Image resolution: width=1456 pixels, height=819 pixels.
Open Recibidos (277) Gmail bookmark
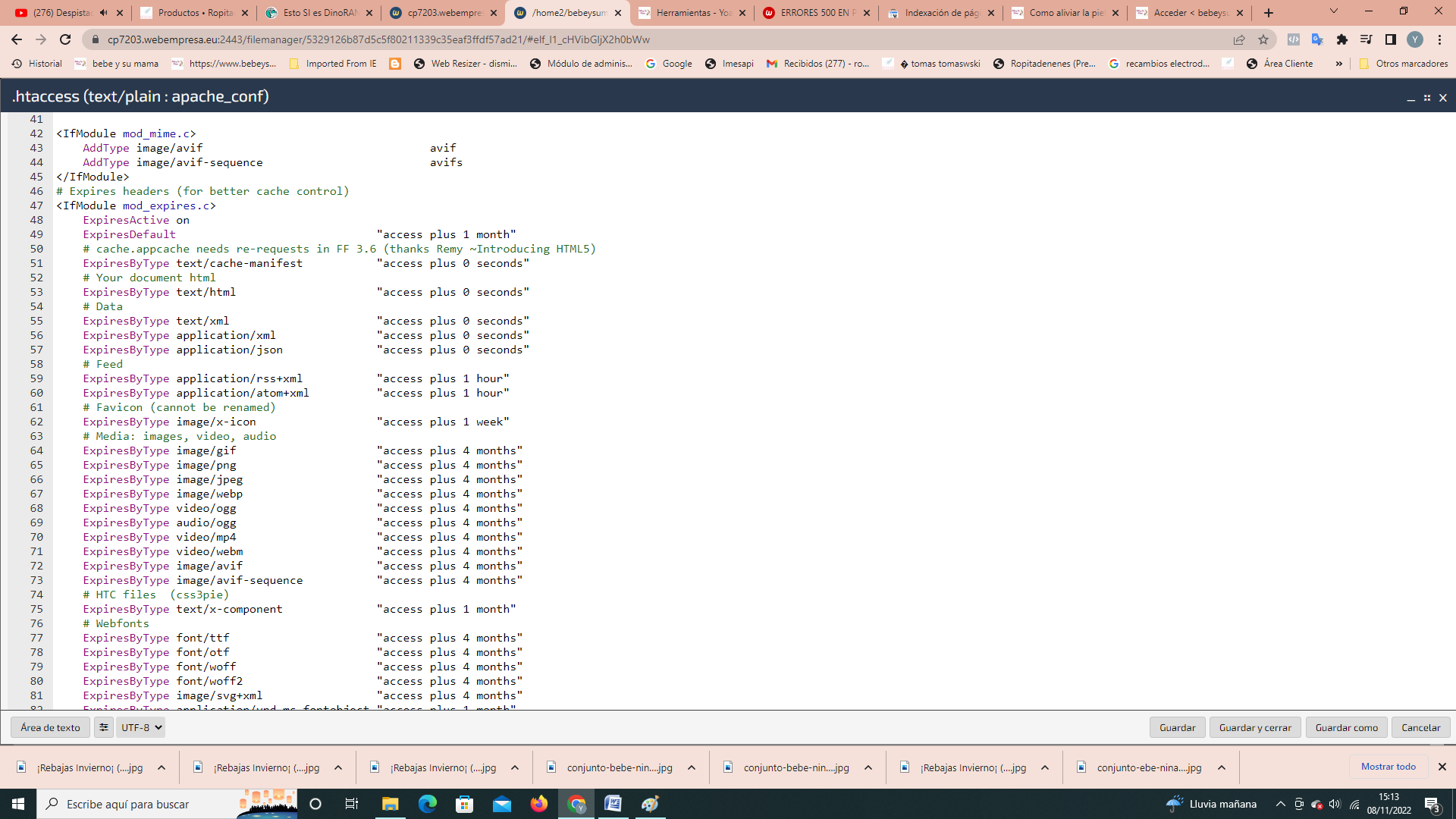point(818,64)
